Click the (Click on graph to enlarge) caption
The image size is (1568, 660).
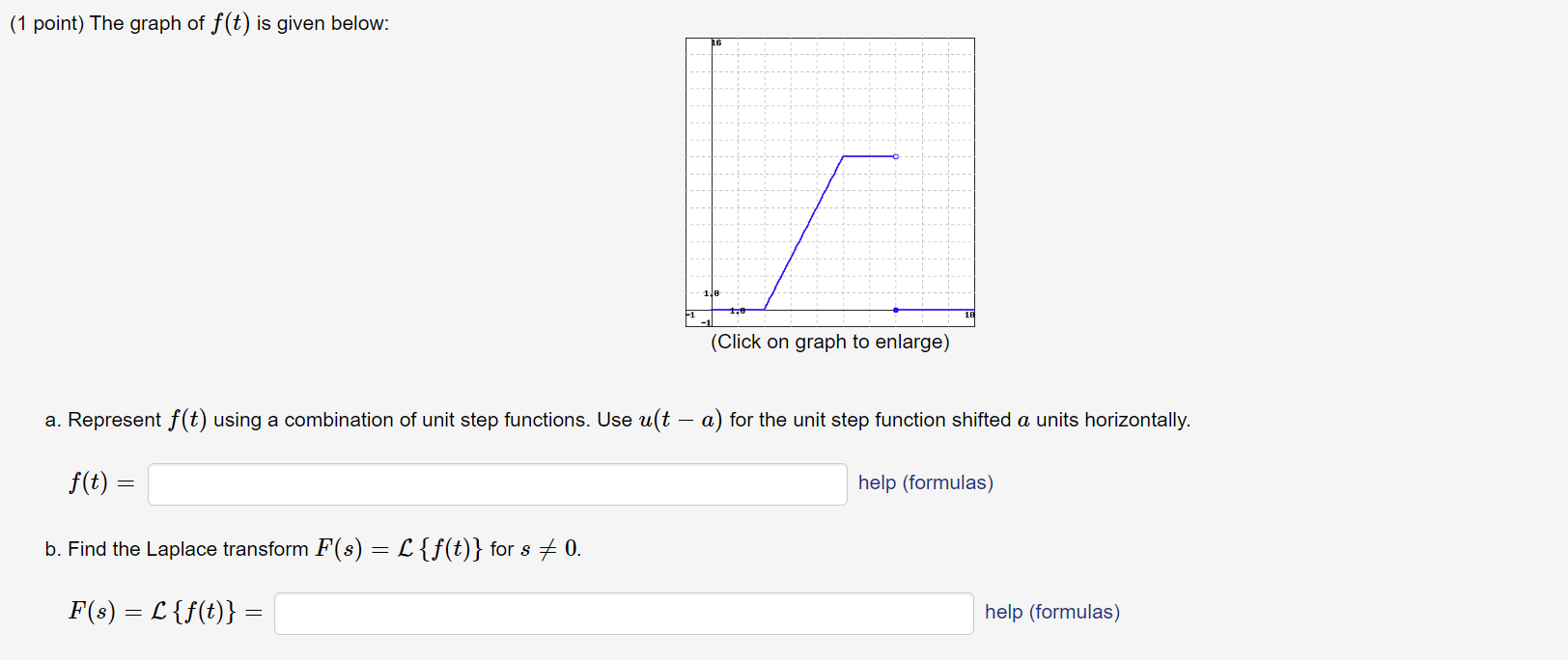click(830, 342)
